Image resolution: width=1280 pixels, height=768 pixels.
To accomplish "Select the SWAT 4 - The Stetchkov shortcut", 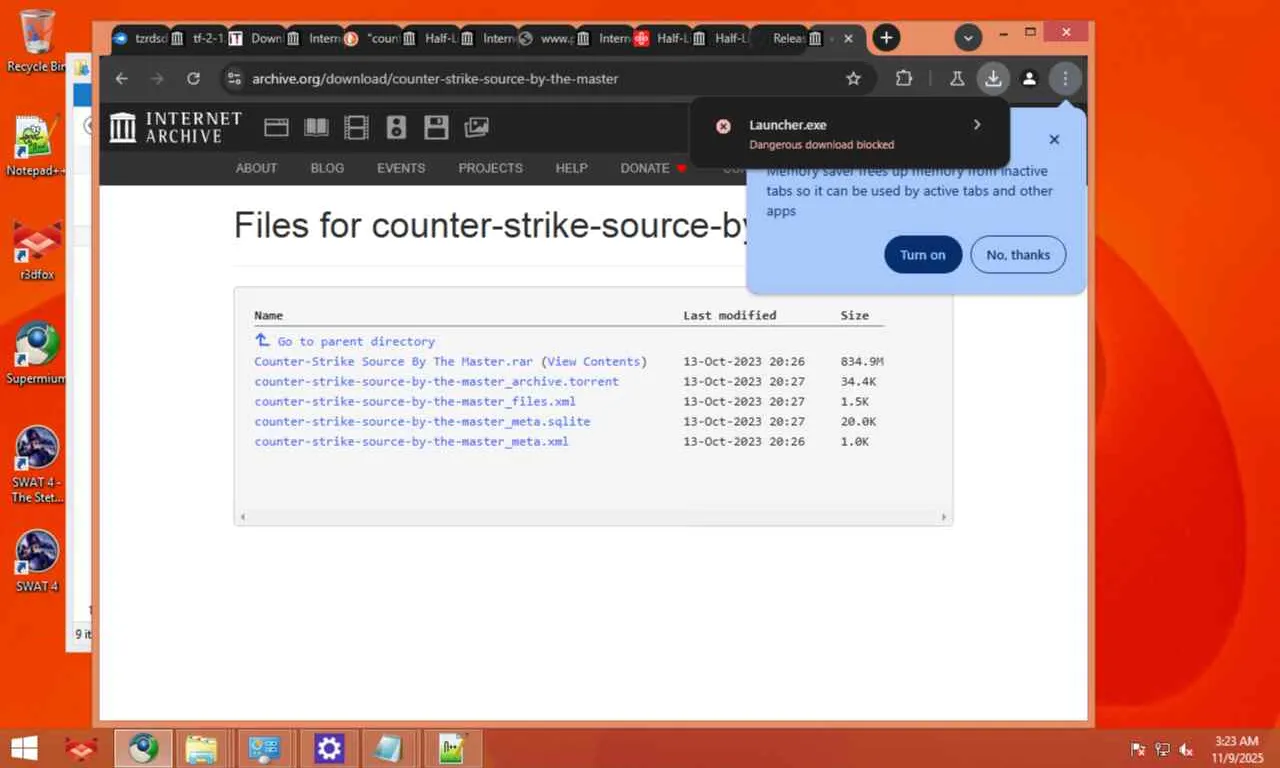I will [37, 464].
